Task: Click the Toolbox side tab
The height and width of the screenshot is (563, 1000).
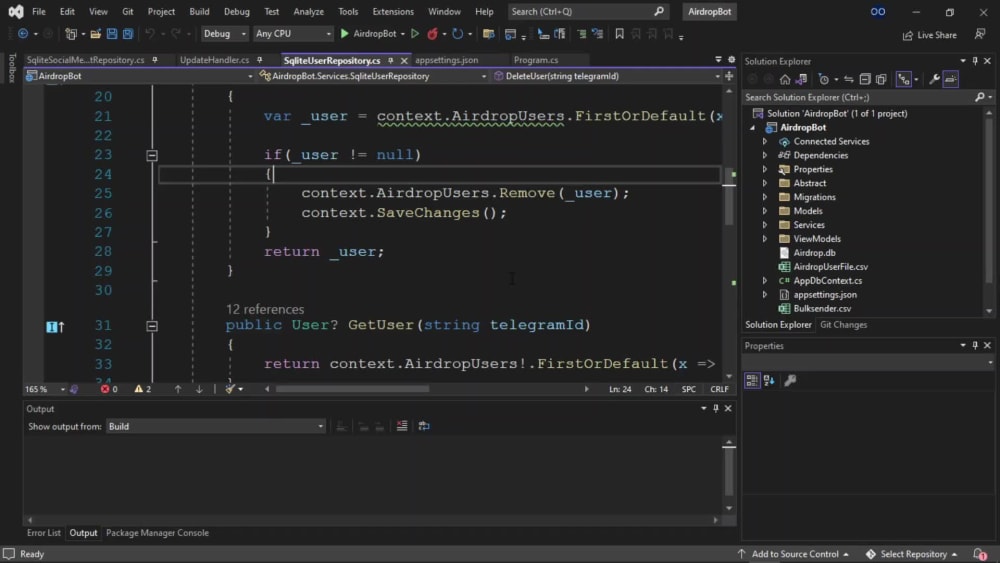Action: coord(11,68)
